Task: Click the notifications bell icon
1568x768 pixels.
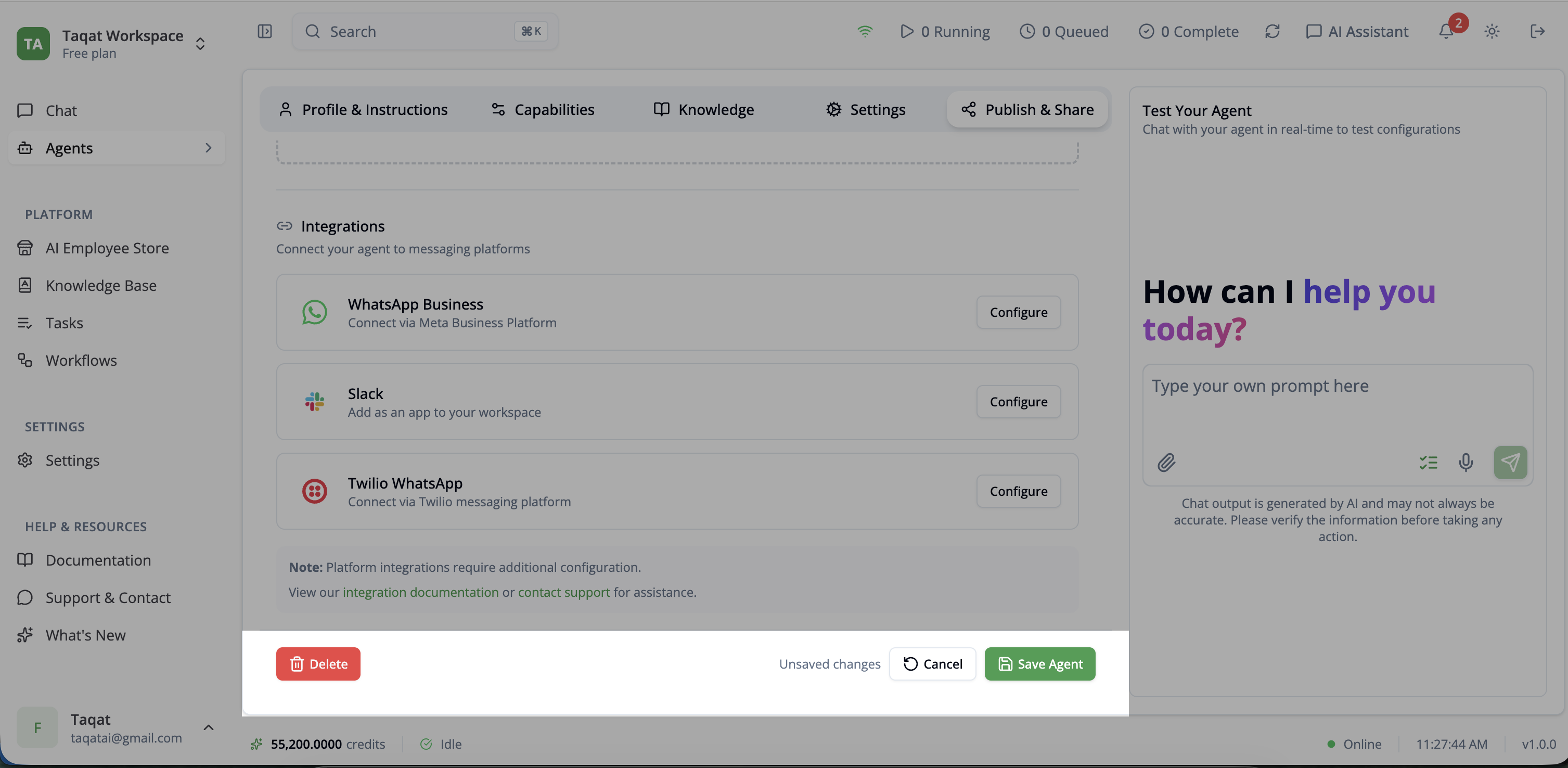Action: click(x=1446, y=32)
